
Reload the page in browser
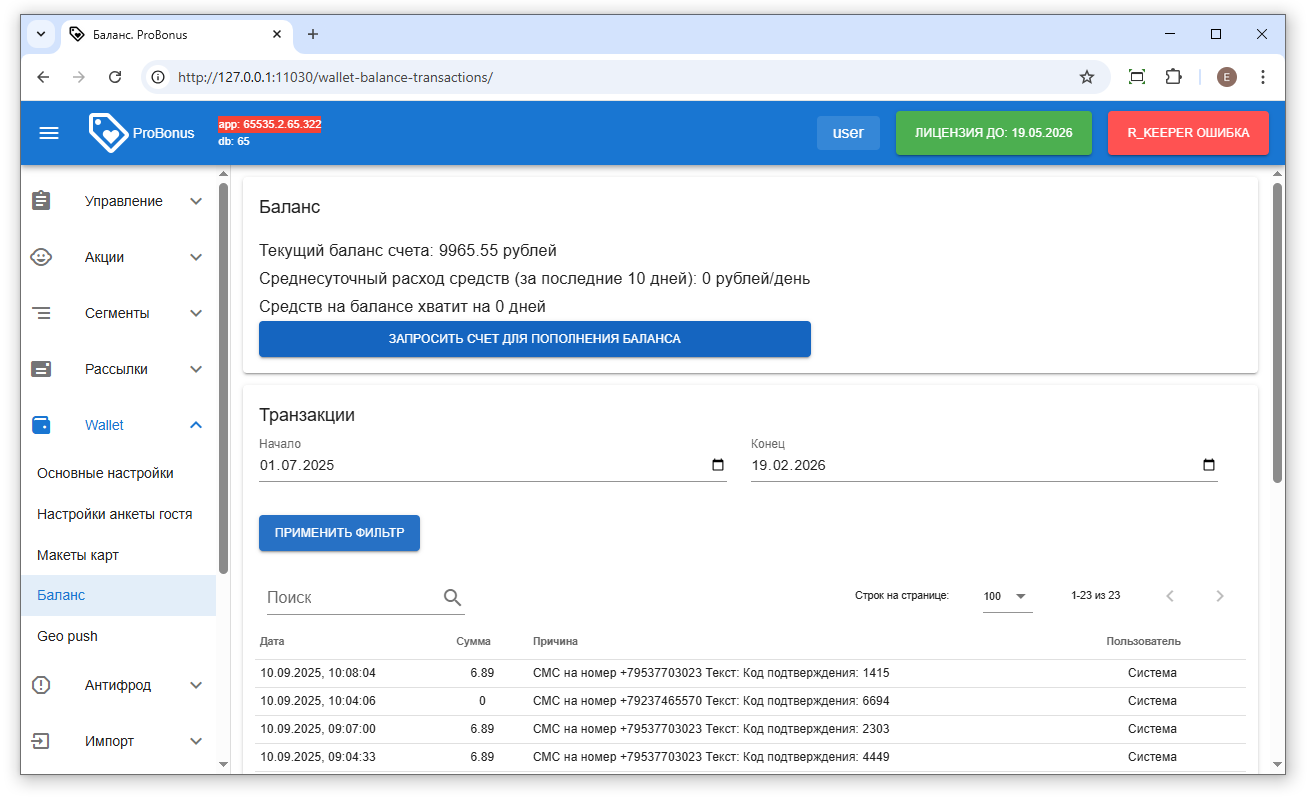coord(115,77)
